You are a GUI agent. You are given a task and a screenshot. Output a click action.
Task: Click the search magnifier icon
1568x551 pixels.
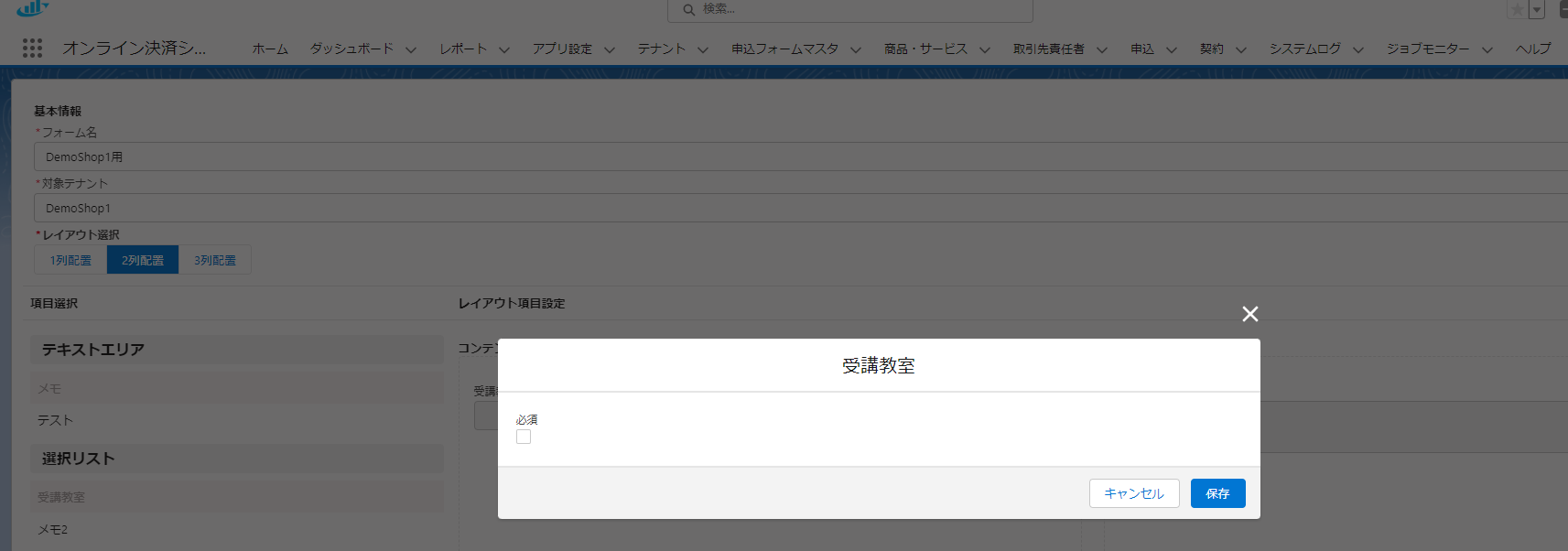pyautogui.click(x=688, y=10)
